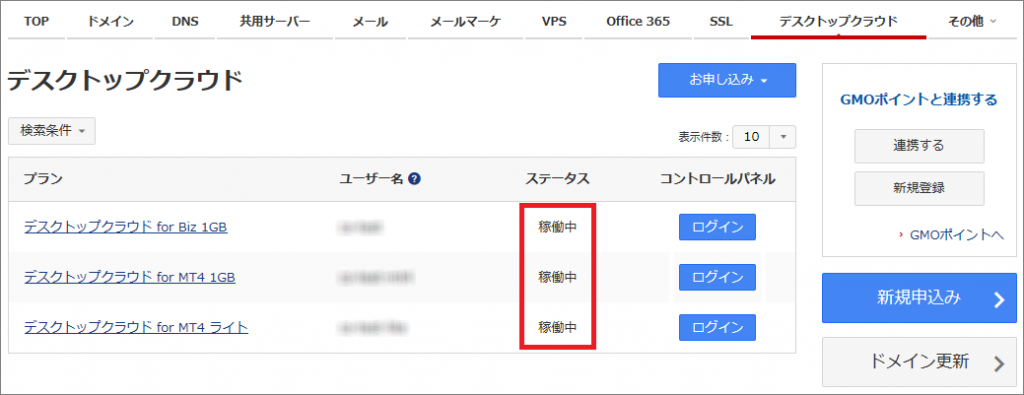Image resolution: width=1024 pixels, height=395 pixels.
Task: Click 稼働中 status for MT4 ライト
Action: (558, 327)
